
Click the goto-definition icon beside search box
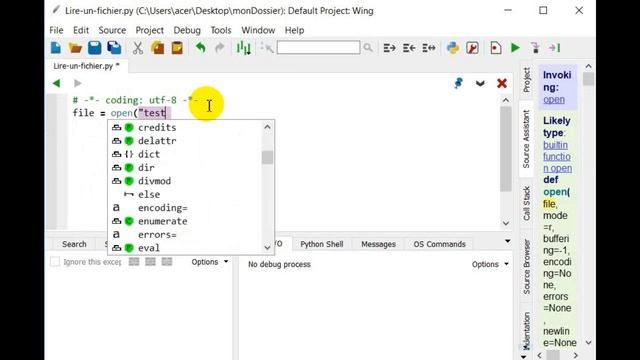point(267,48)
